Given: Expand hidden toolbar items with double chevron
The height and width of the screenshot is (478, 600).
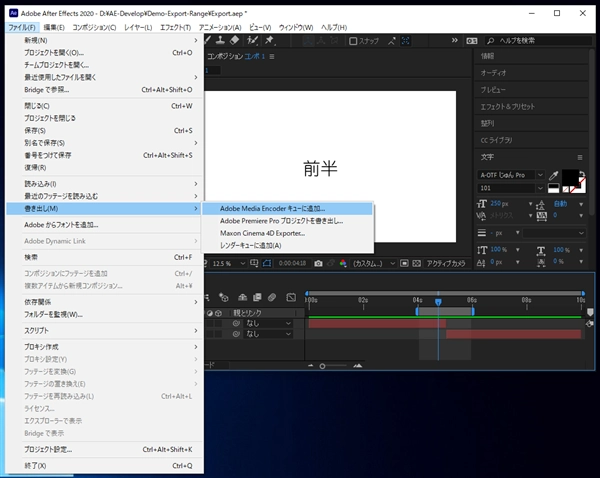Looking at the screenshot, I should [x=454, y=40].
